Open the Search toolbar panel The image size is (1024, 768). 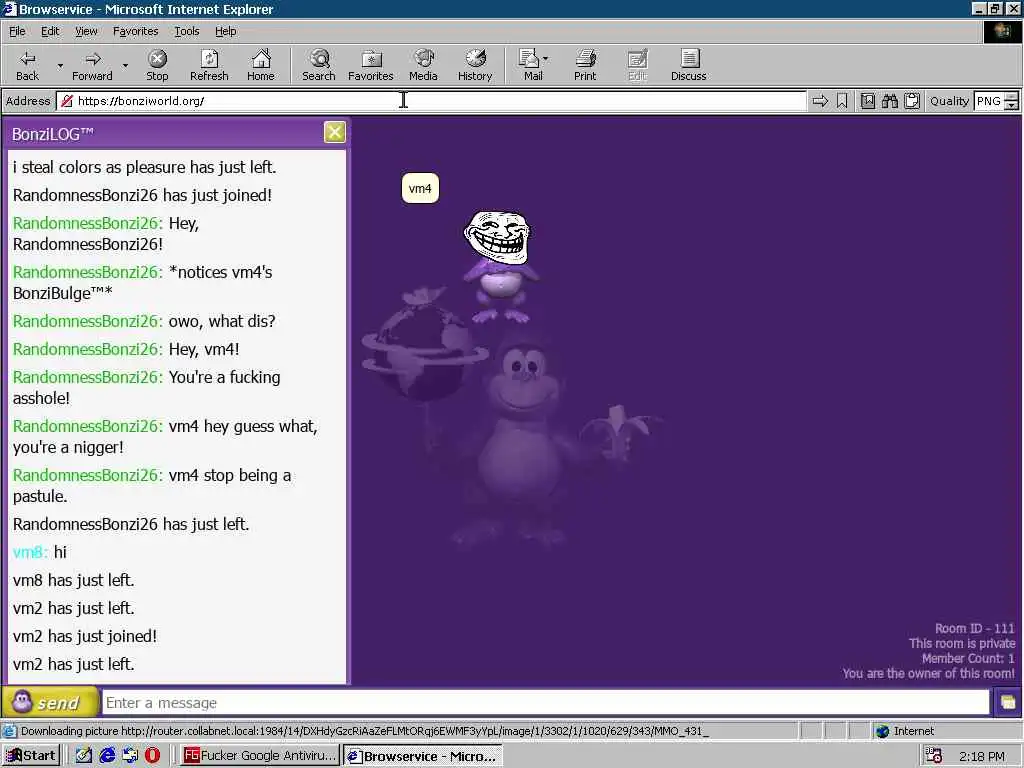click(x=319, y=65)
